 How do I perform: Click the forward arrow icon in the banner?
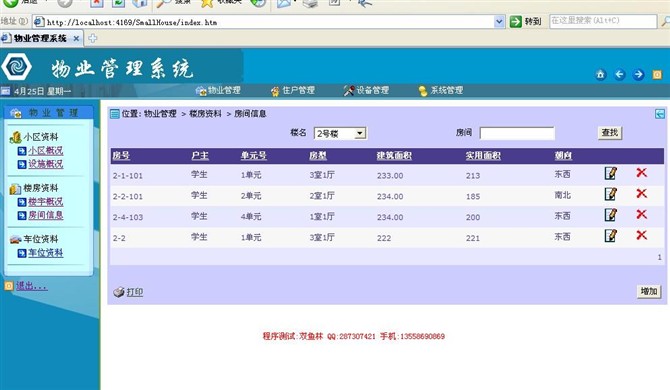[638, 75]
